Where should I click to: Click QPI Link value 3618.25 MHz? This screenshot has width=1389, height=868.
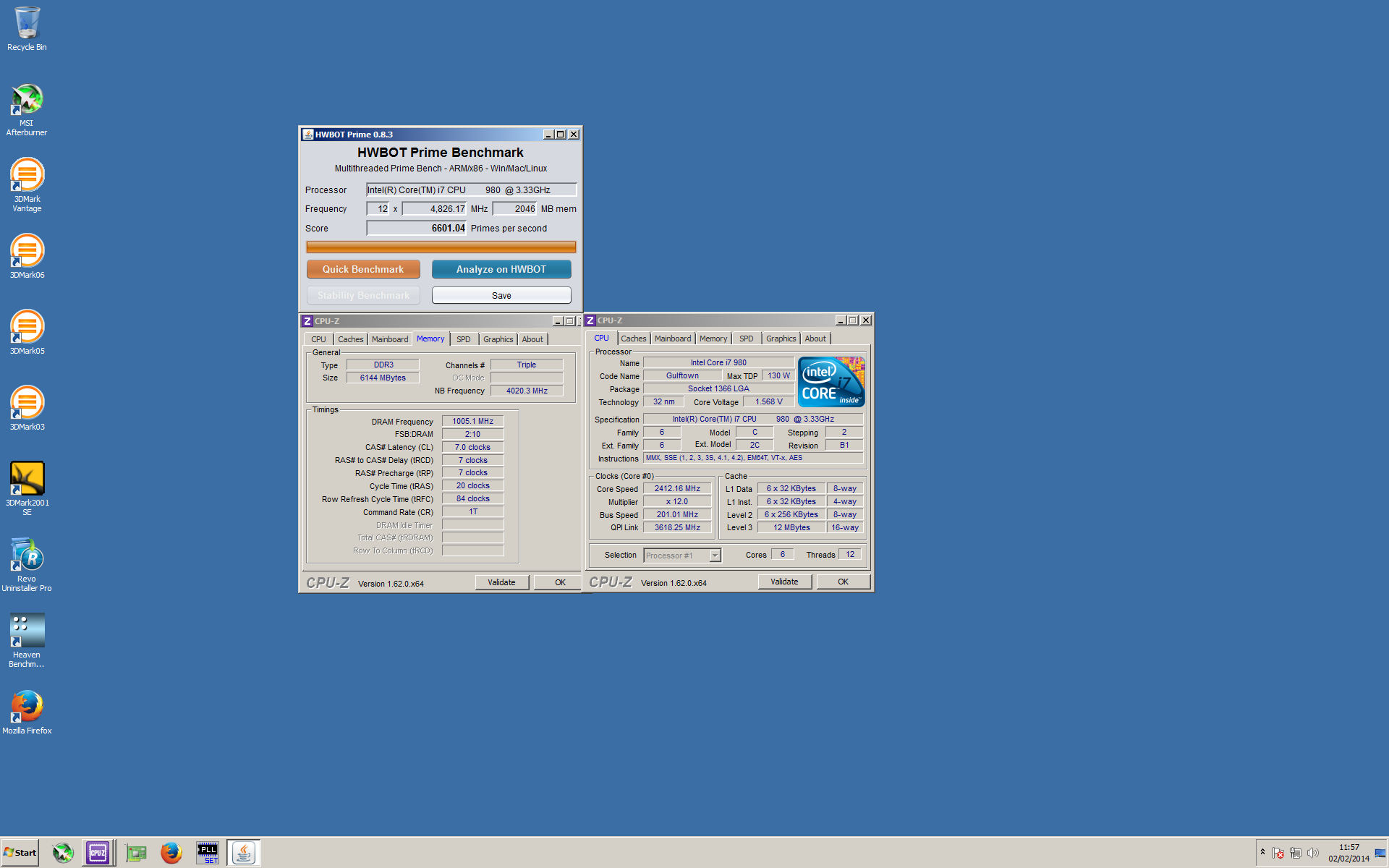pyautogui.click(x=677, y=527)
